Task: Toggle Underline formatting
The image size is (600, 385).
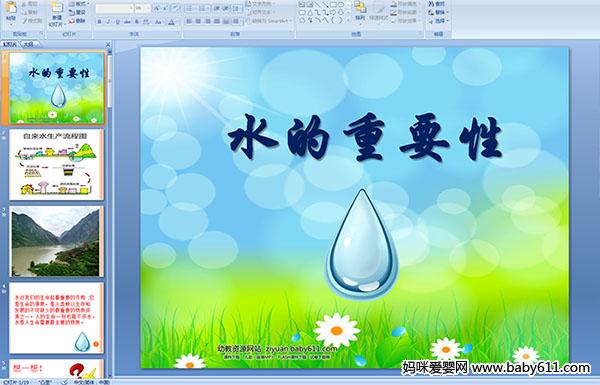Action: pyautogui.click(x=117, y=22)
